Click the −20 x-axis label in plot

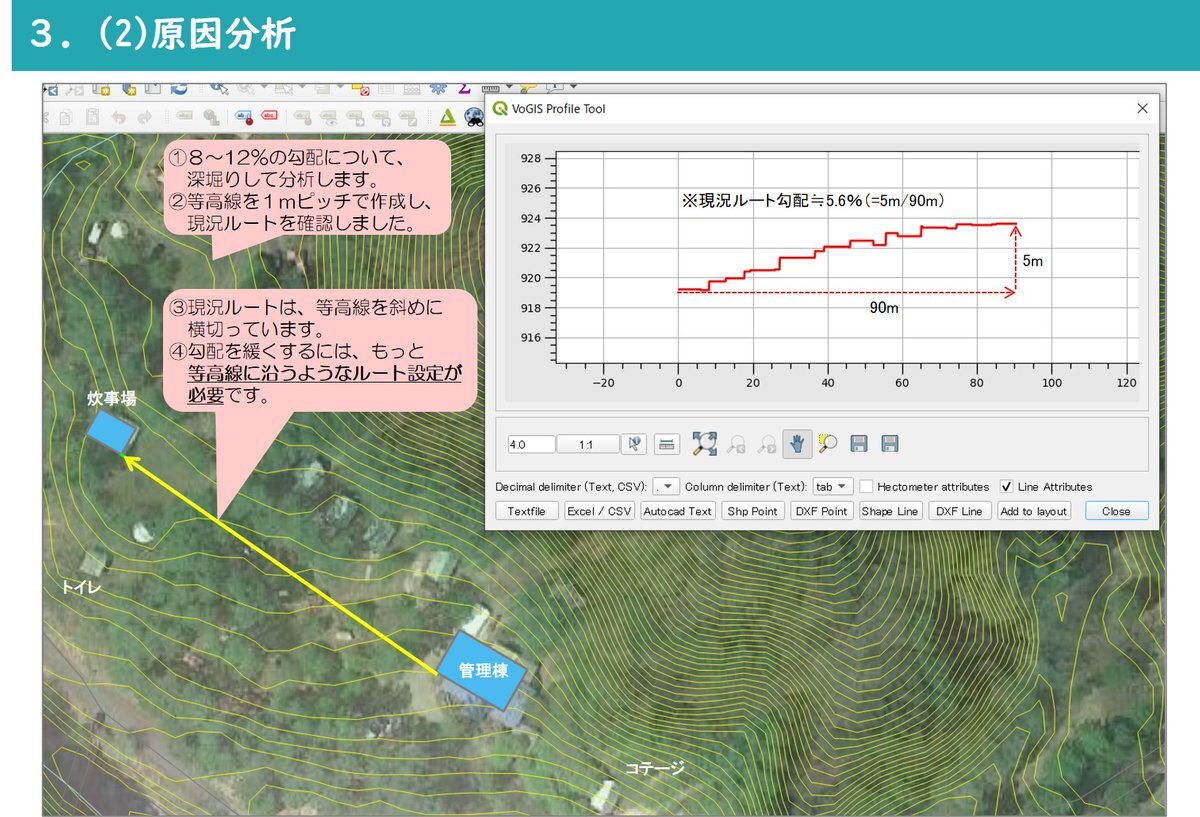pyautogui.click(x=603, y=382)
